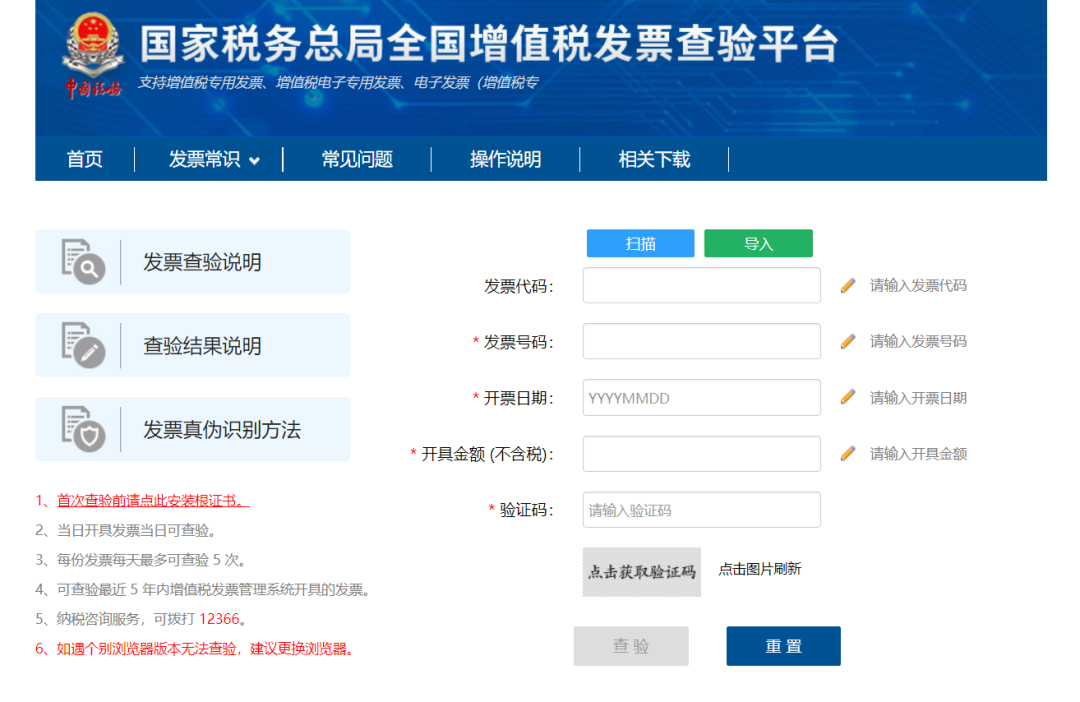Open the 相关下载 menu item
1080x702 pixels.
654,159
